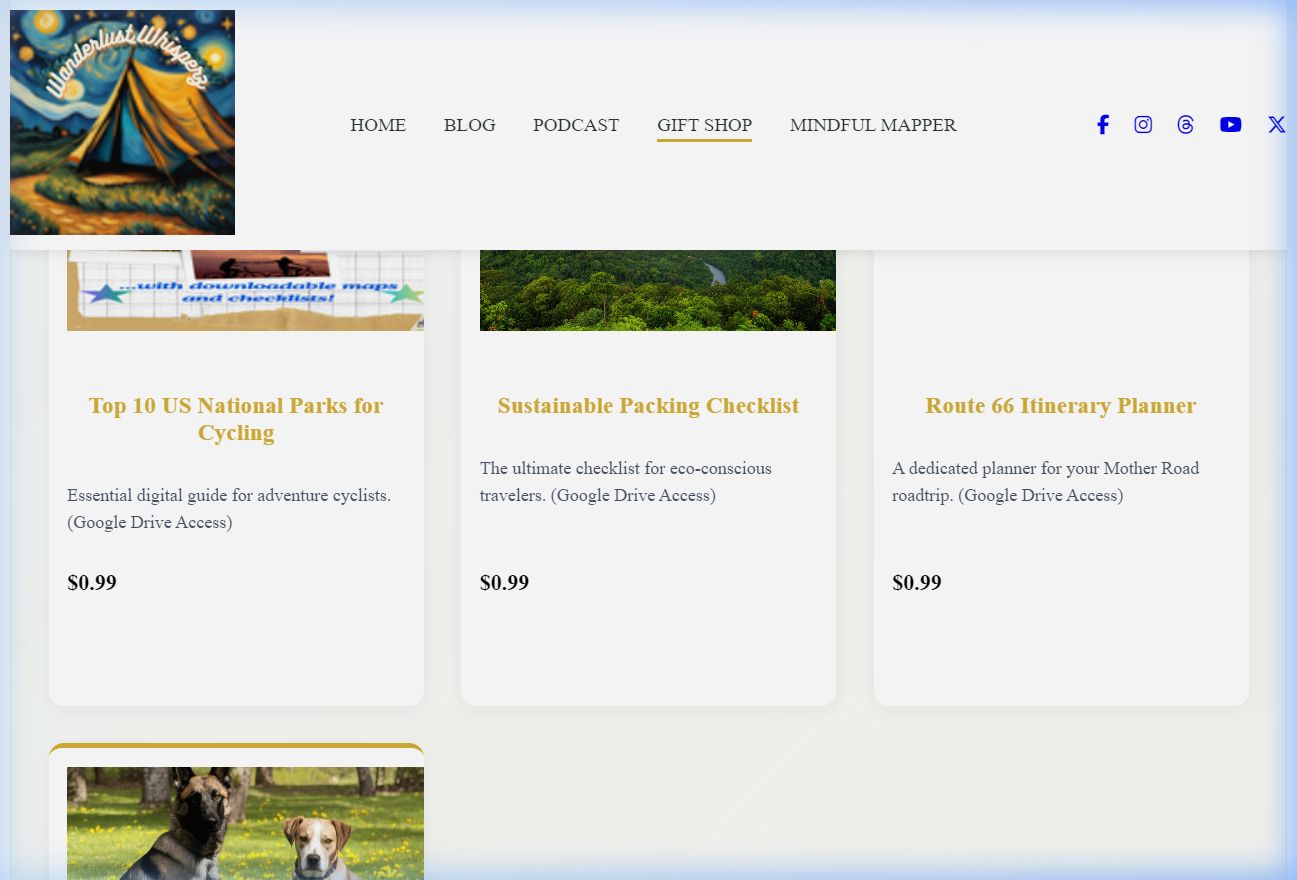Open the Threads social icon
The height and width of the screenshot is (880, 1297).
[x=1185, y=125]
